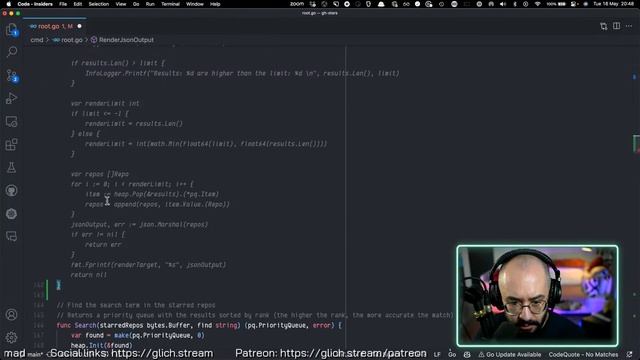Open the Help menu
The height and width of the screenshot is (360, 640).
pyautogui.click(x=215, y=4)
